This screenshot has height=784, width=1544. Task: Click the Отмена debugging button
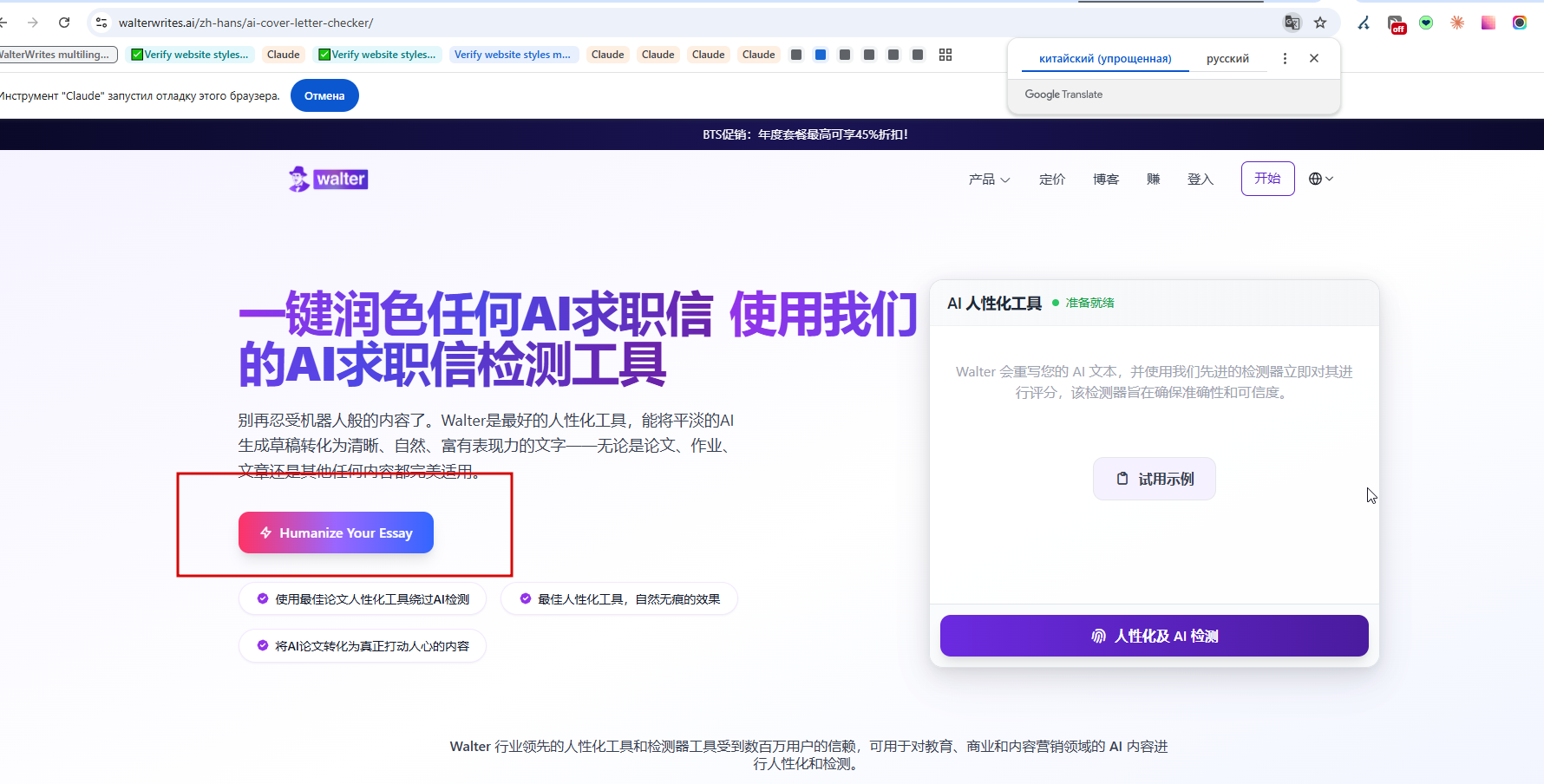[324, 95]
